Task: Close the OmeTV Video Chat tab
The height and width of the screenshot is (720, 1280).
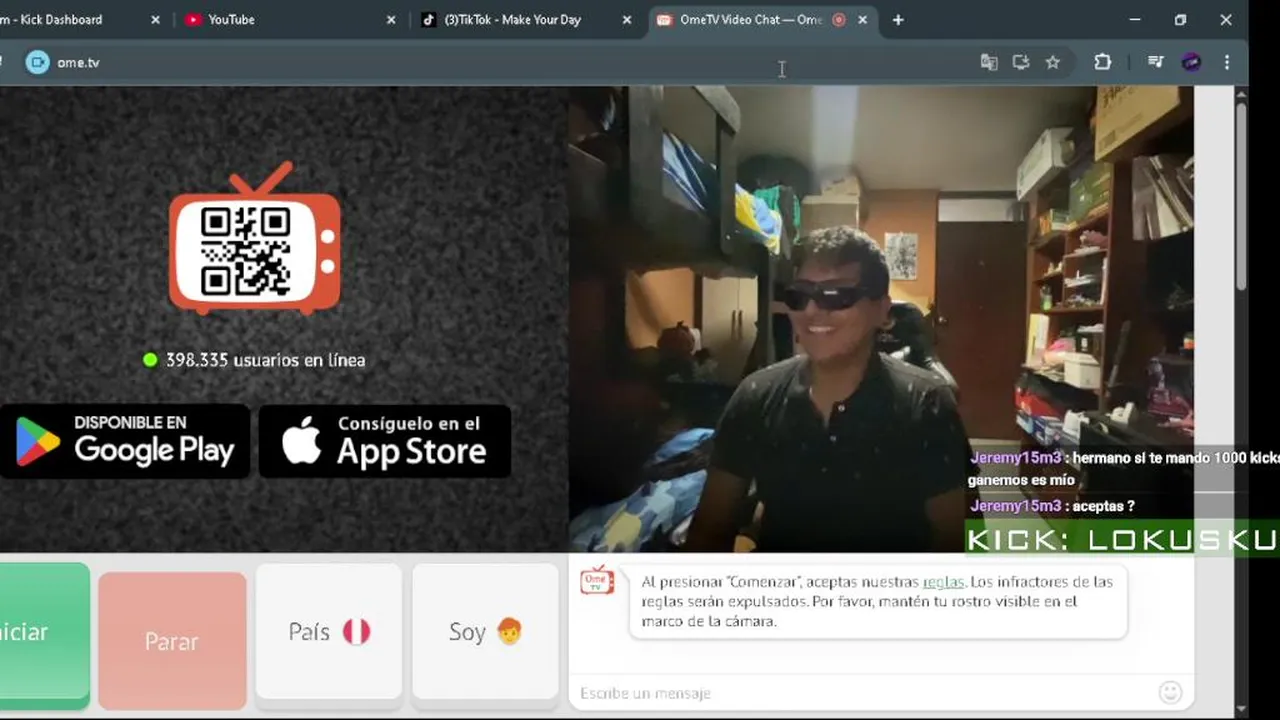Action: pyautogui.click(x=863, y=20)
